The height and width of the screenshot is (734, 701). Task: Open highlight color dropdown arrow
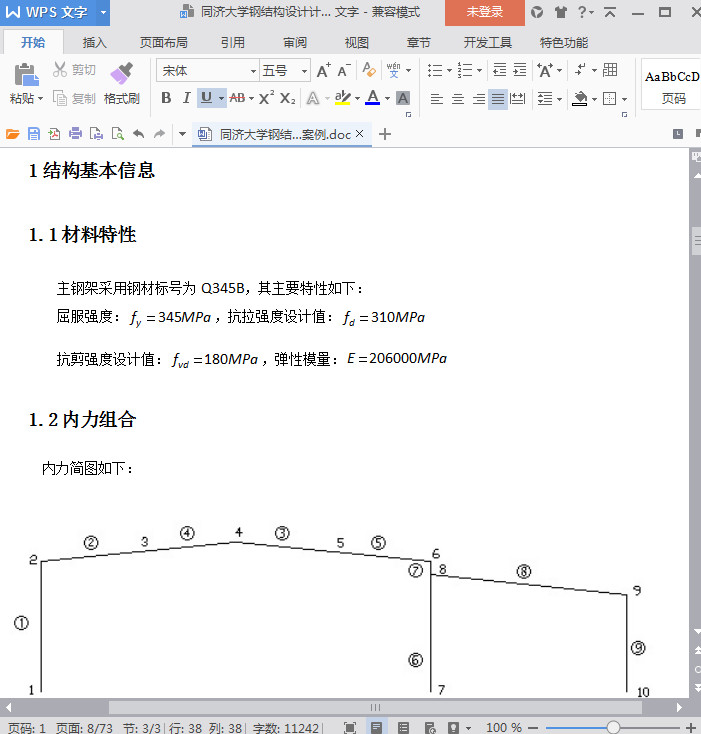[x=358, y=98]
